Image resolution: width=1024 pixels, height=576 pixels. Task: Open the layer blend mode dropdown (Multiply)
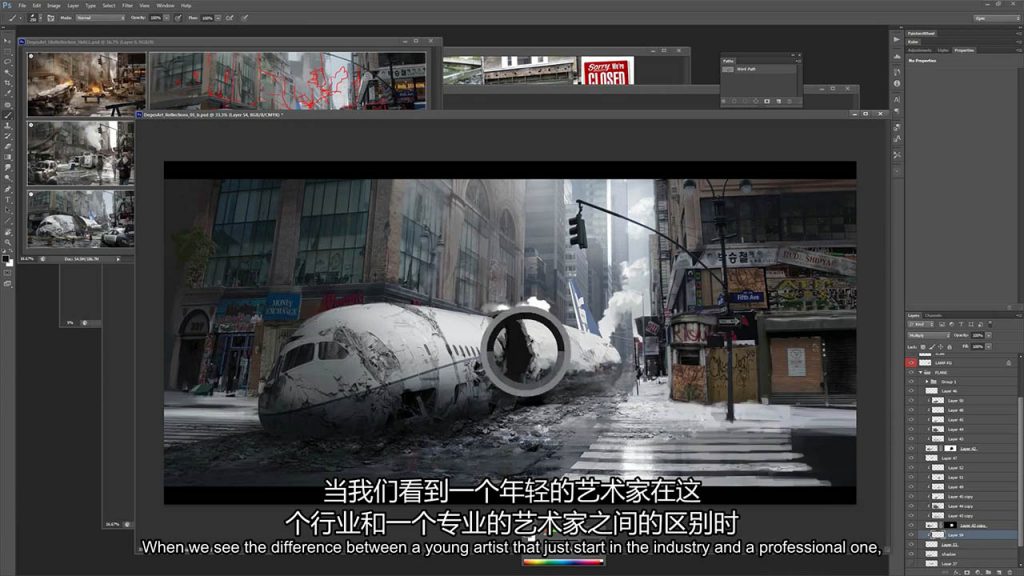coord(929,336)
